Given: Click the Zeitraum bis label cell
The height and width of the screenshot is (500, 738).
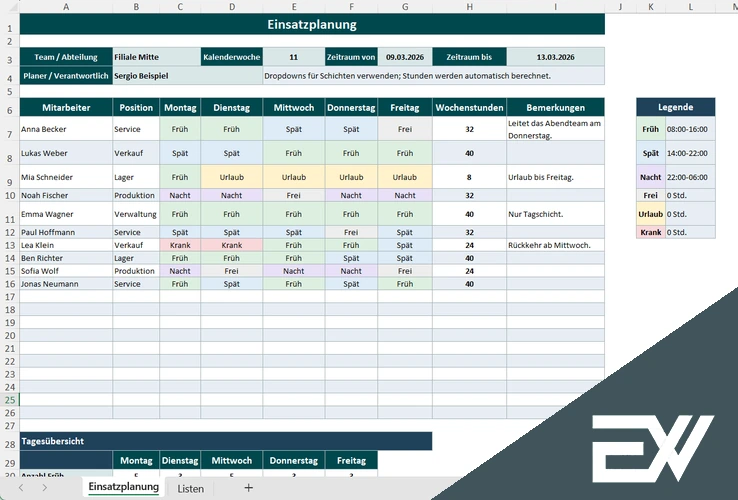Looking at the screenshot, I should (x=469, y=57).
